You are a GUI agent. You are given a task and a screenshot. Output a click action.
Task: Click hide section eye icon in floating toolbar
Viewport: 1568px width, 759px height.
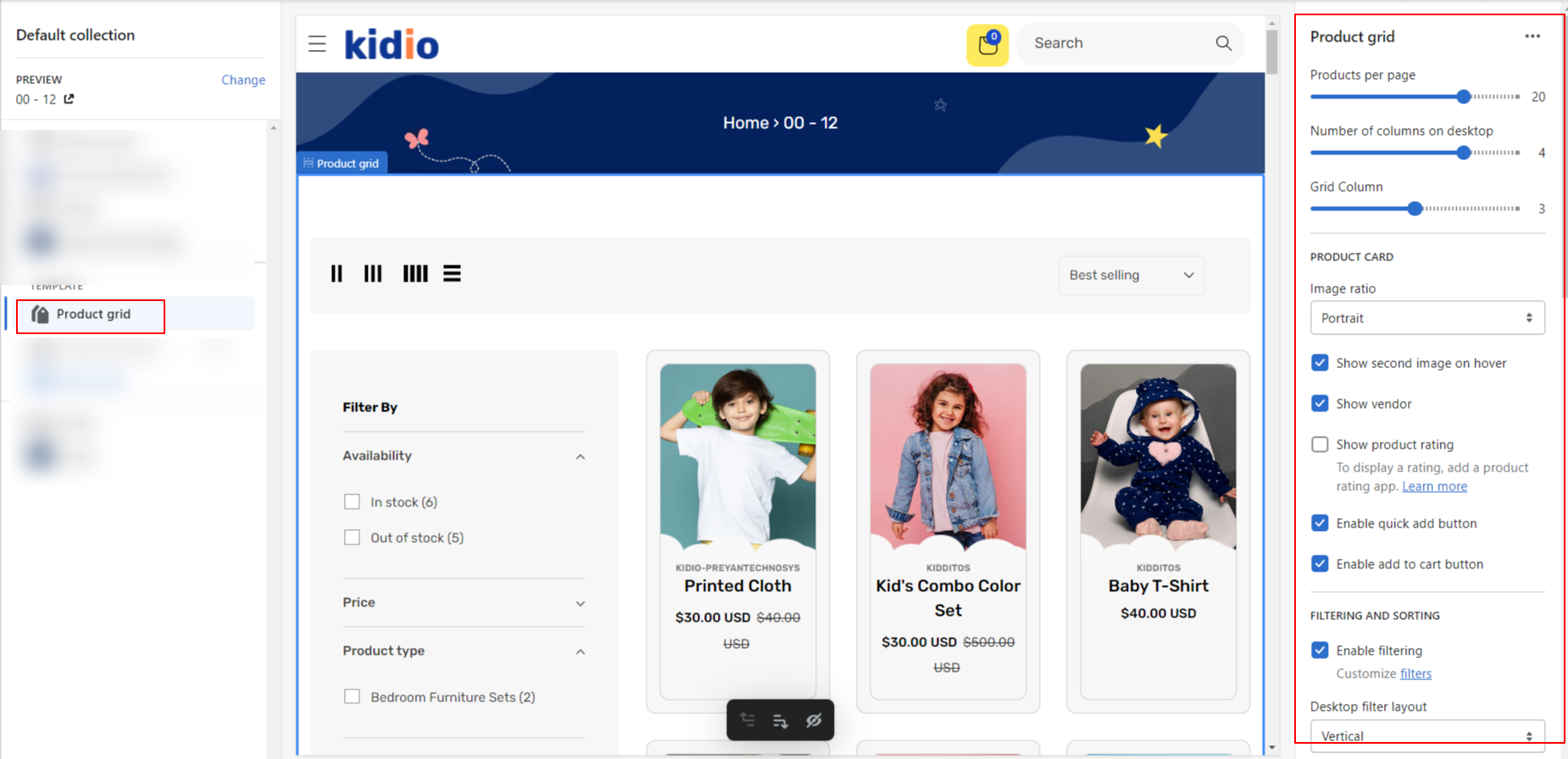click(x=814, y=720)
